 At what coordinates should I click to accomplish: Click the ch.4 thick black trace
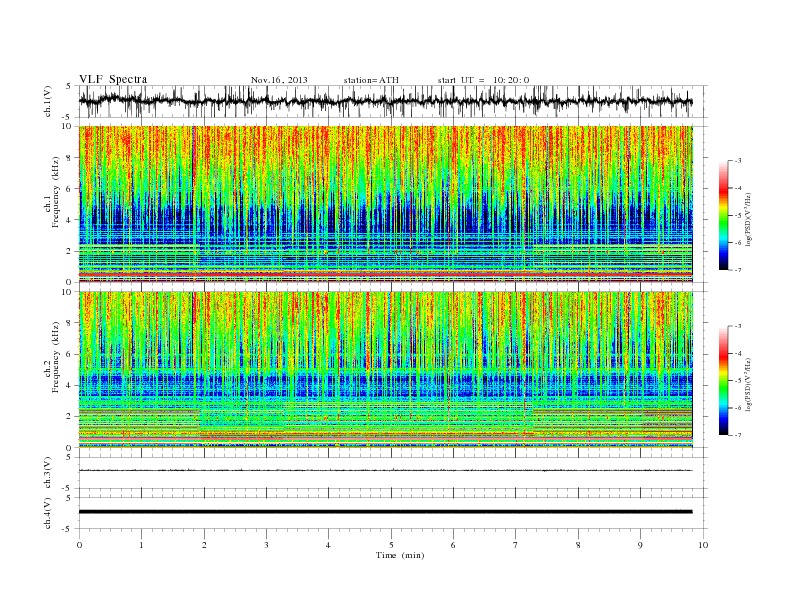385,512
